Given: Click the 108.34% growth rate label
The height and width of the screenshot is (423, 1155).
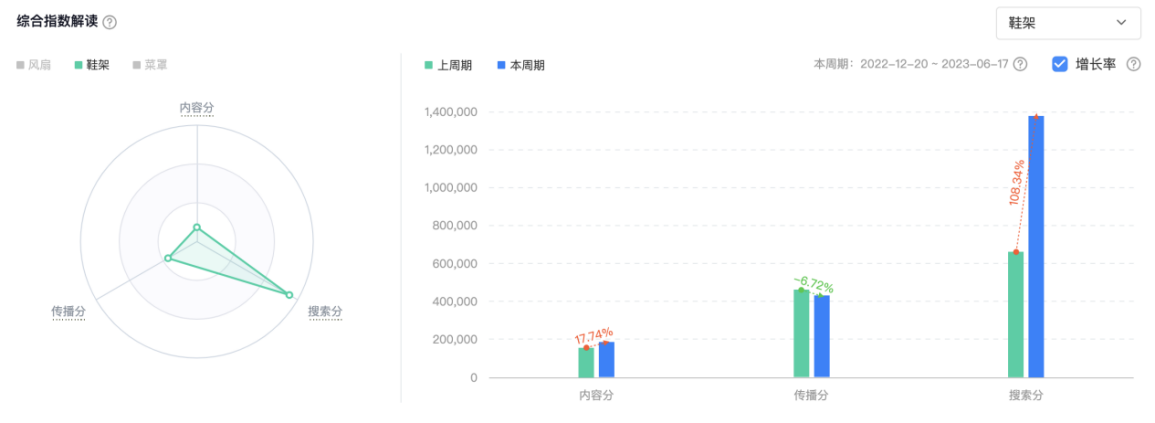Looking at the screenshot, I should (x=1018, y=183).
